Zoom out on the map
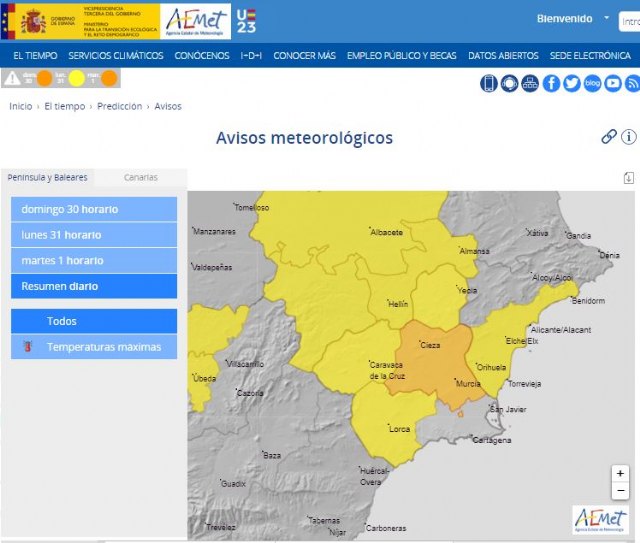This screenshot has height=543, width=640. (x=621, y=490)
